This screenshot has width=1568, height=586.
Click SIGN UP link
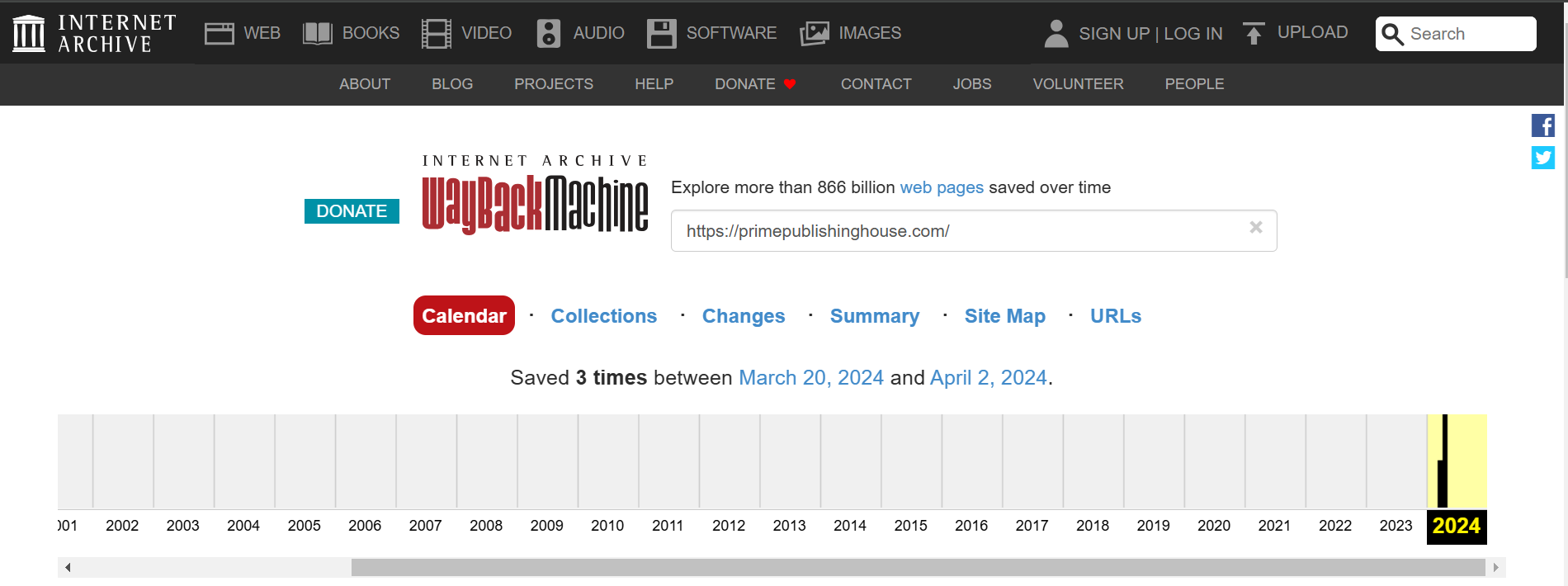(x=1114, y=34)
